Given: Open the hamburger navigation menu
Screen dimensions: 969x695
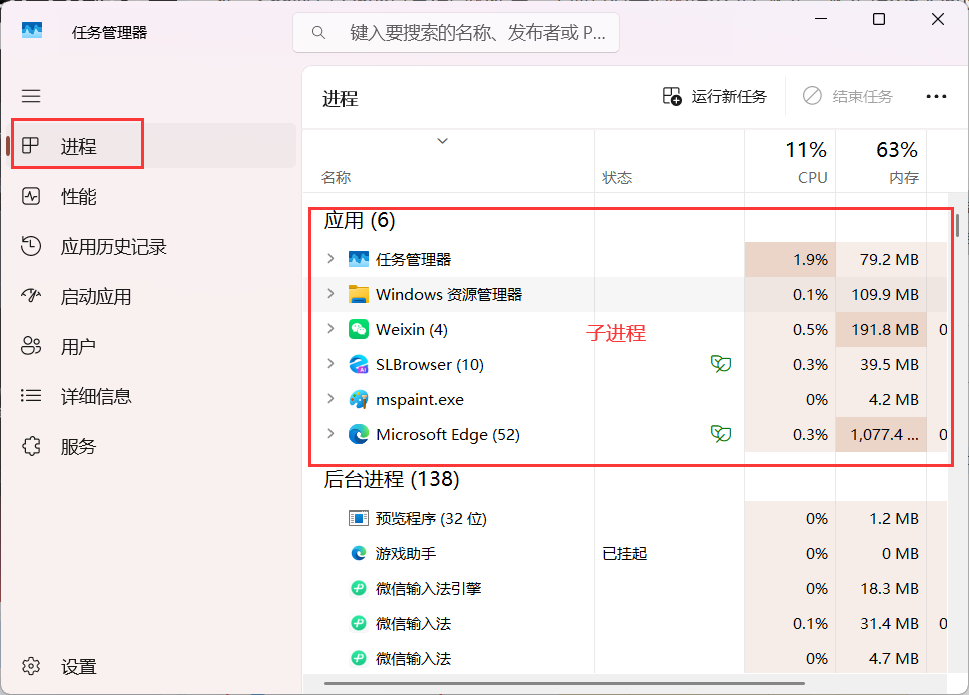Looking at the screenshot, I should (x=31, y=96).
